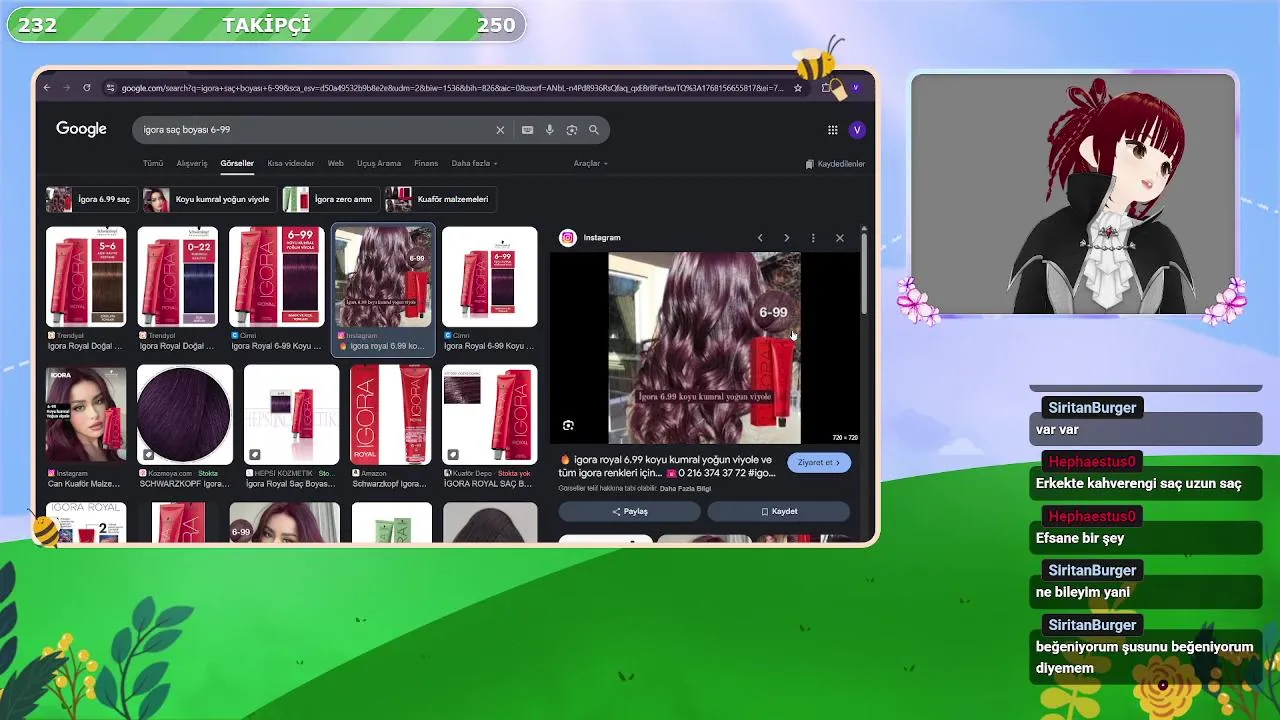Select Koyu kumral yoğun viyole chip

[209, 199]
